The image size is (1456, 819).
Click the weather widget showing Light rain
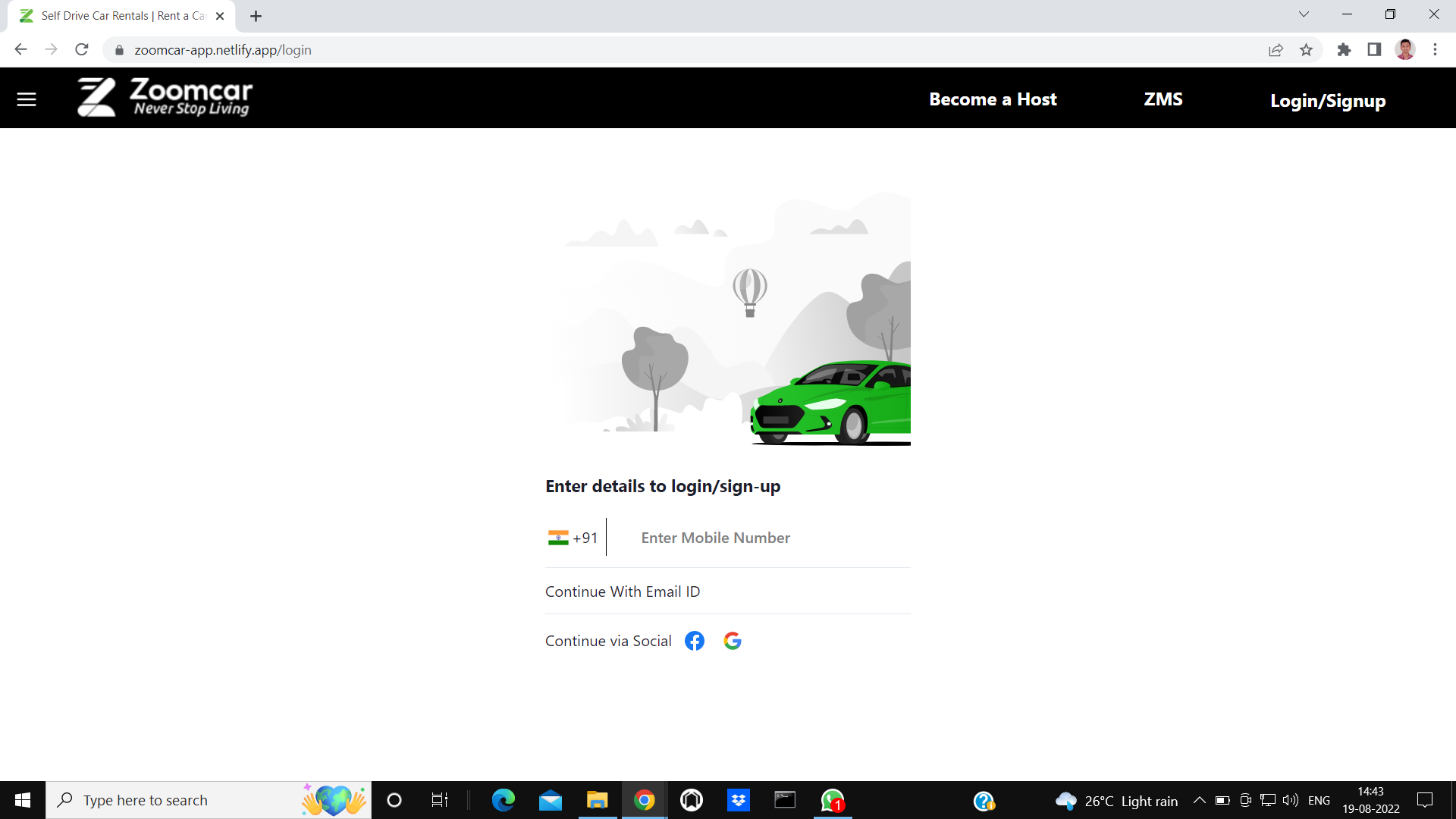[x=1117, y=800]
